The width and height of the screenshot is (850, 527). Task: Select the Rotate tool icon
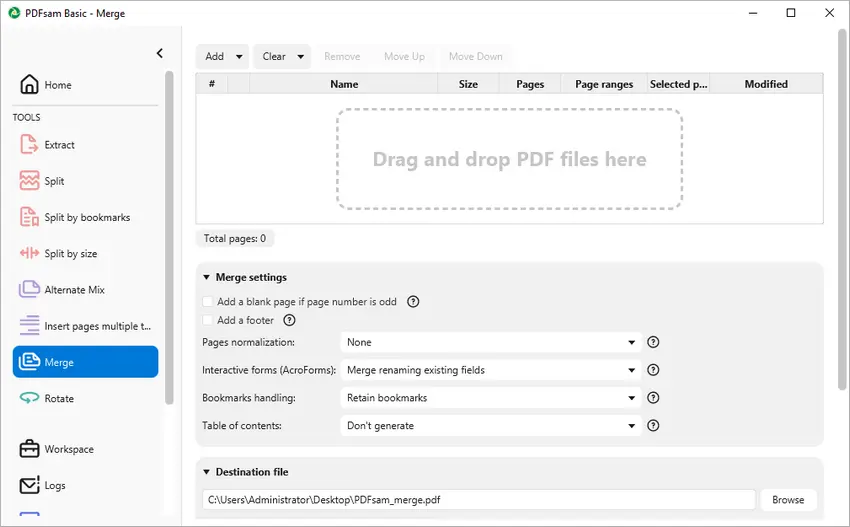coord(29,398)
